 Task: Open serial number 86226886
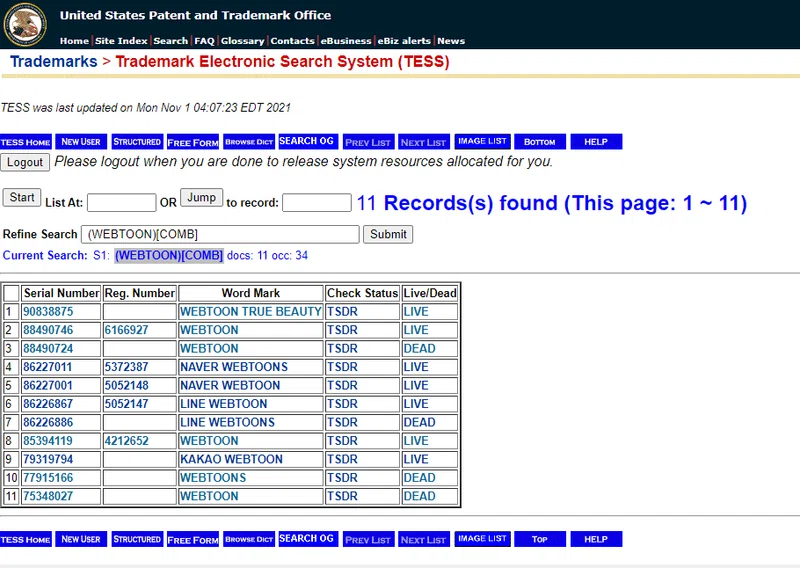pos(48,422)
